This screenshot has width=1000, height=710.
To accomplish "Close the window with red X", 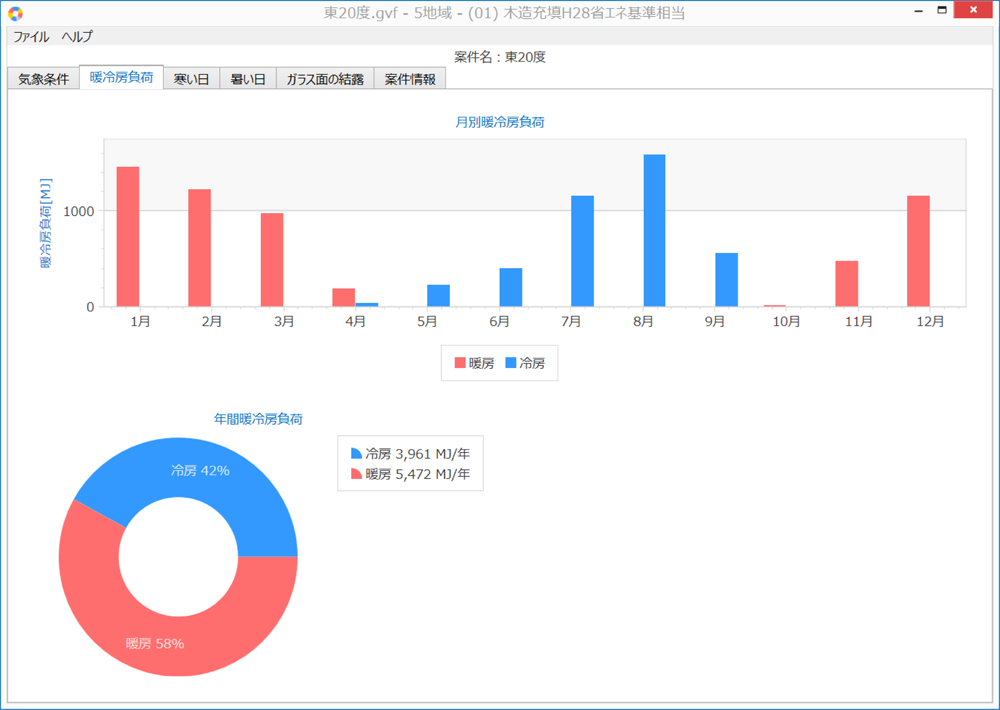I will 973,10.
